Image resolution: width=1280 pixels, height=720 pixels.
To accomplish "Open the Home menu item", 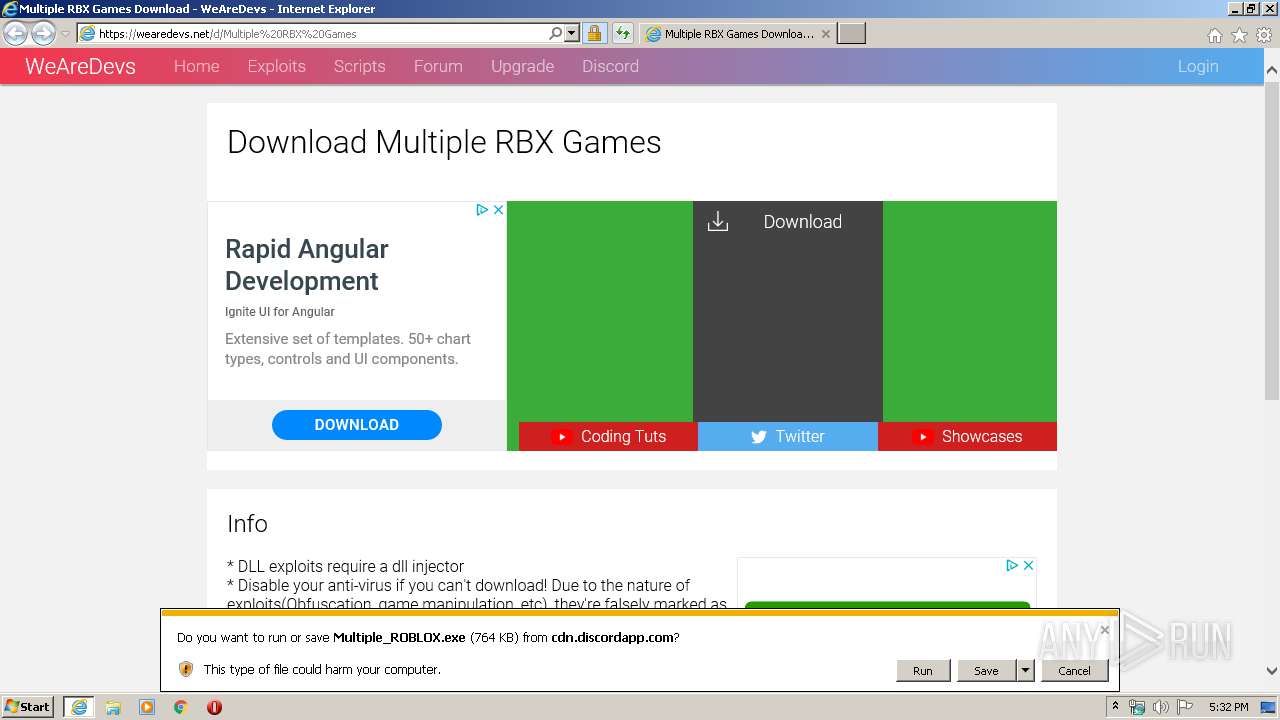I will pos(196,66).
